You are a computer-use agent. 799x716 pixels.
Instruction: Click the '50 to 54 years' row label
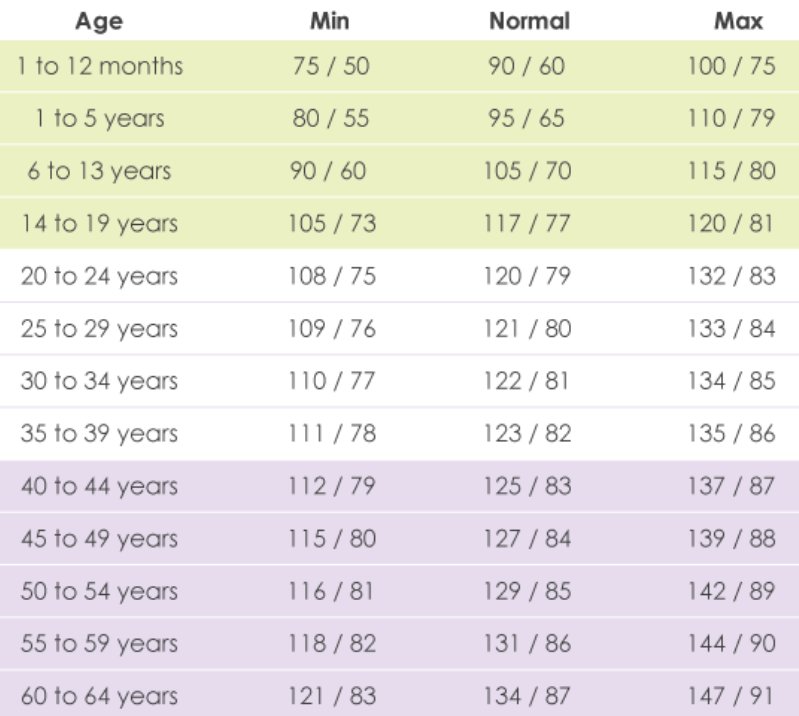point(99,591)
